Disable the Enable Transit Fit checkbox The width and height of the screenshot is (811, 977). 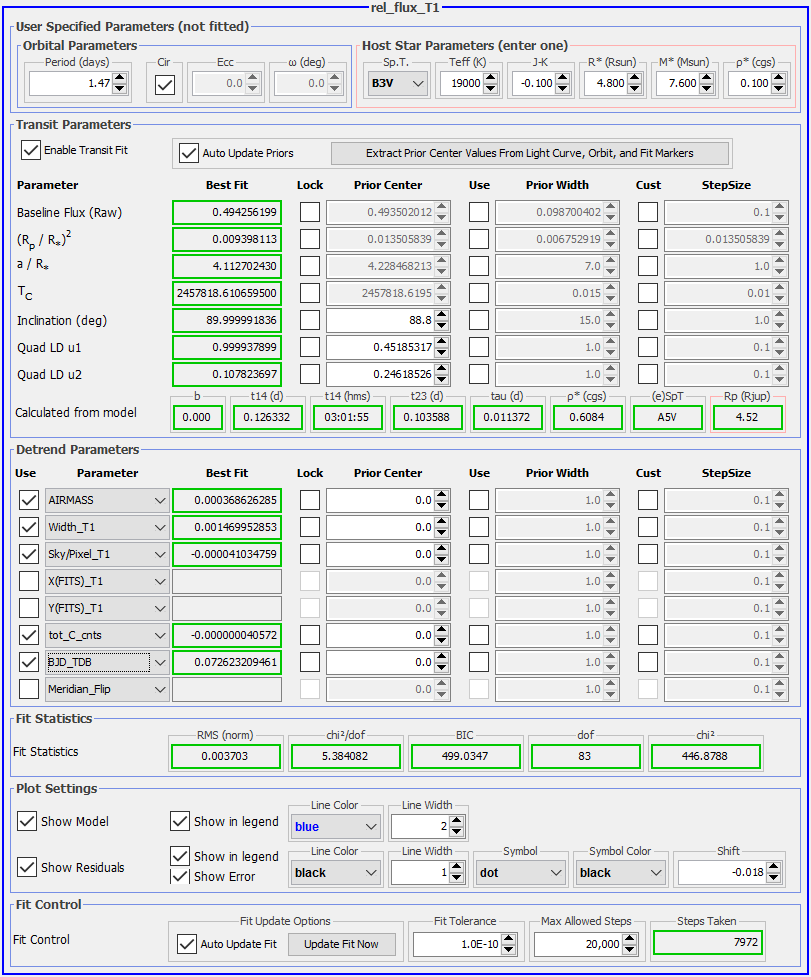tap(31, 150)
